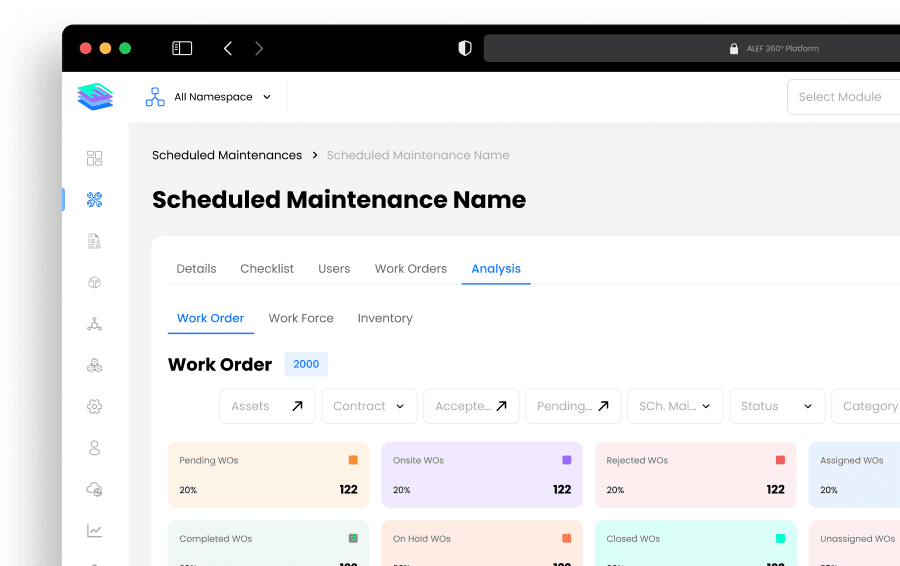The width and height of the screenshot is (900, 566).
Task: Switch to the Checklist tab
Action: click(267, 269)
